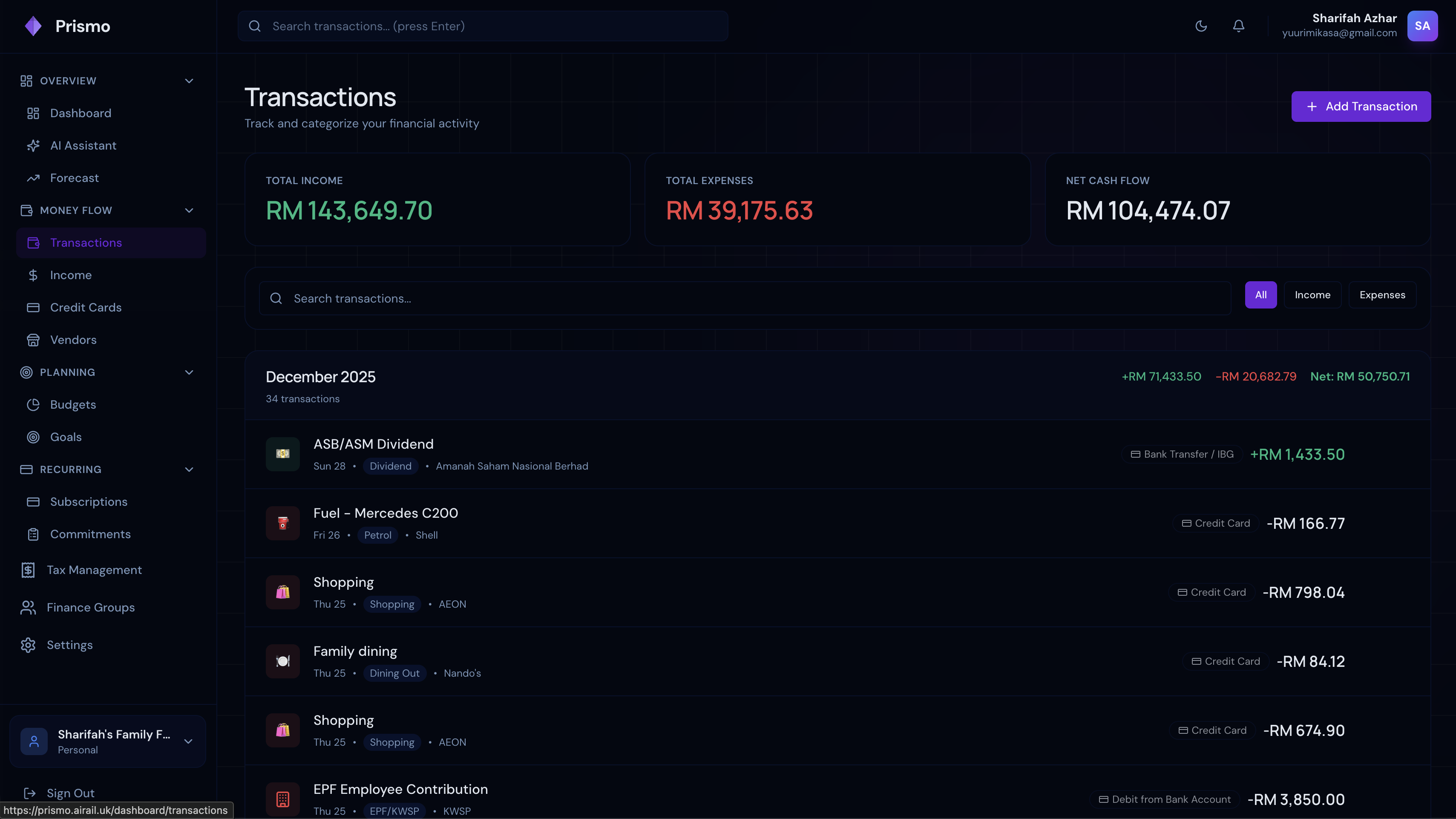
Task: Collapse the Money Flow section
Action: tap(189, 210)
